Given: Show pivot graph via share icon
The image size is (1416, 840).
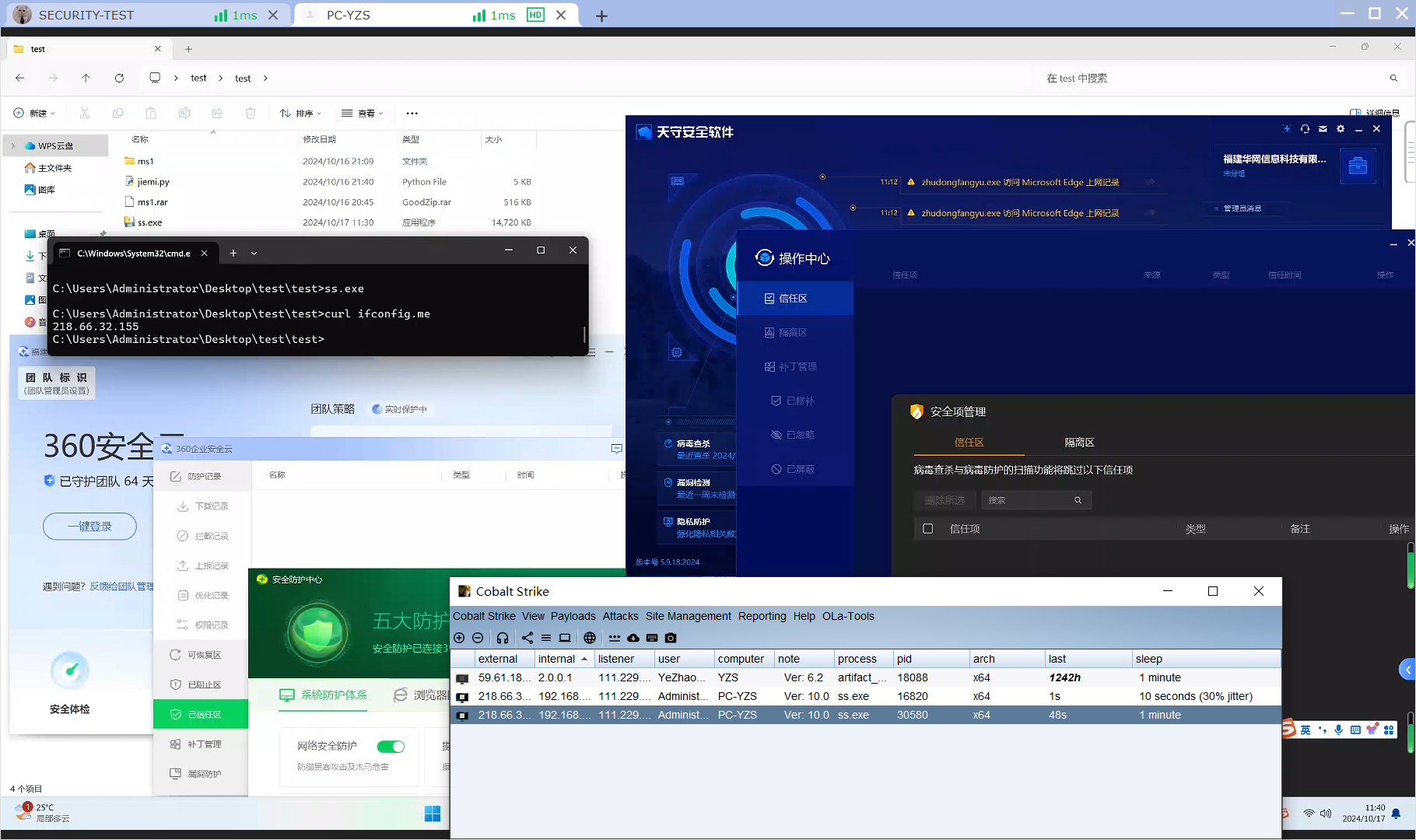Looking at the screenshot, I should pyautogui.click(x=527, y=638).
